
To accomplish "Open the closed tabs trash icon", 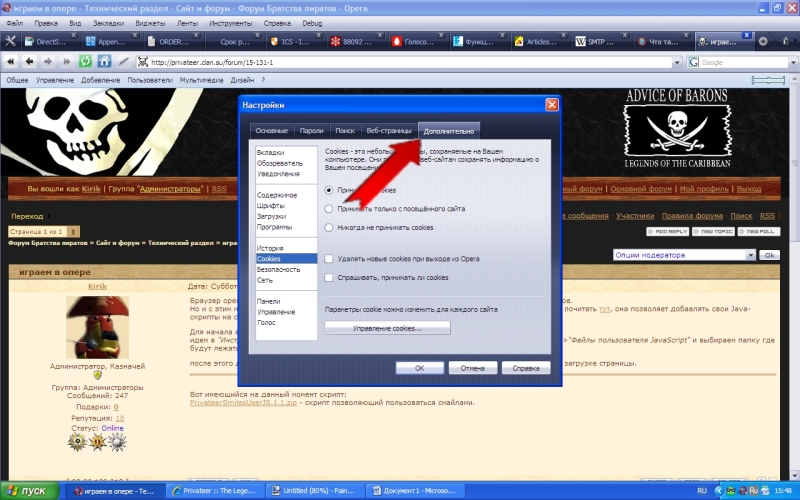I will pyautogui.click(x=786, y=41).
